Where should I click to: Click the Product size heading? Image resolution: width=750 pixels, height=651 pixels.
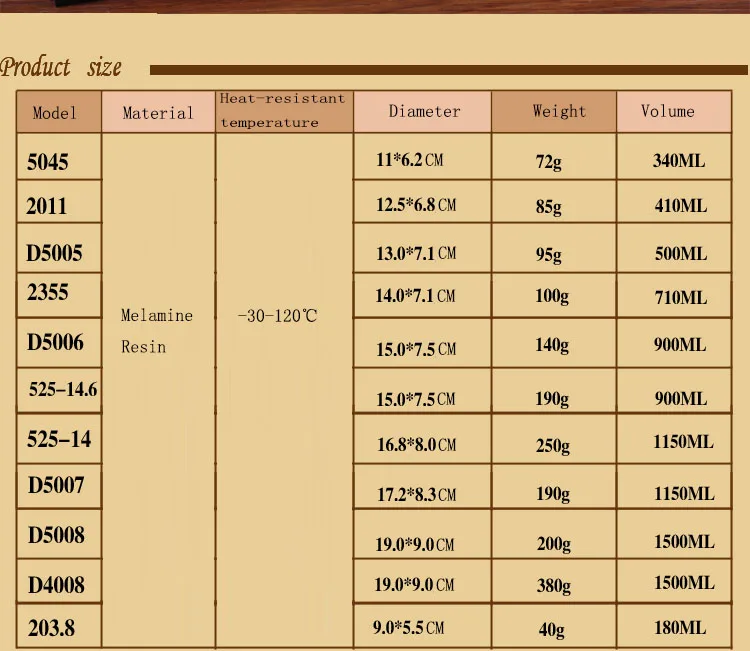point(61,67)
